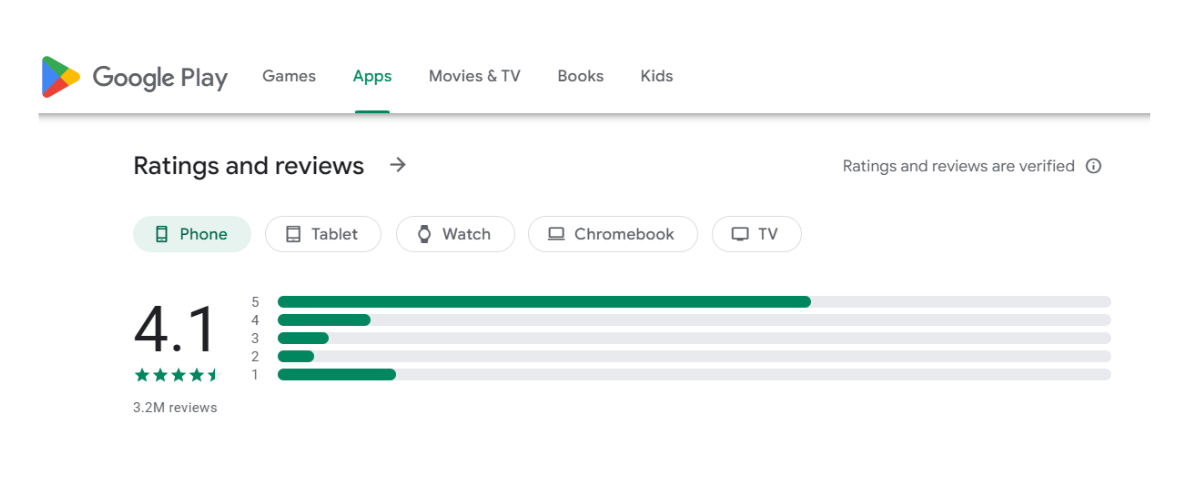Click the laptop icon in Chromebook chip
The image size is (1200, 500).
[556, 234]
